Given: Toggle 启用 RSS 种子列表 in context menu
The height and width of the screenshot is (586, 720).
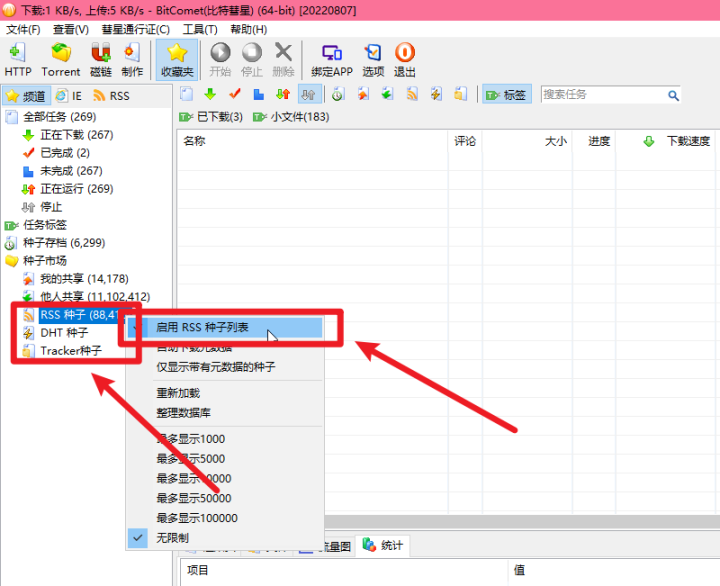Looking at the screenshot, I should 225,327.
